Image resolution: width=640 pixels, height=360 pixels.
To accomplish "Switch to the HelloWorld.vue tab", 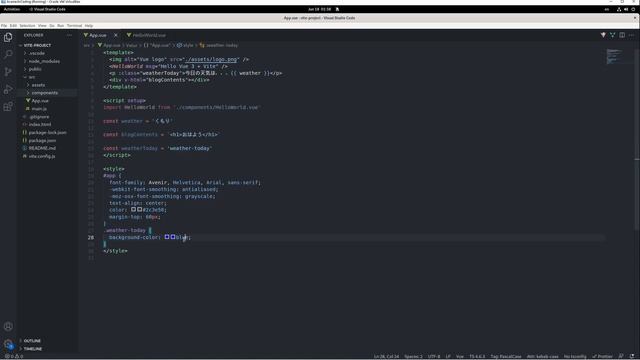I will tap(146, 35).
